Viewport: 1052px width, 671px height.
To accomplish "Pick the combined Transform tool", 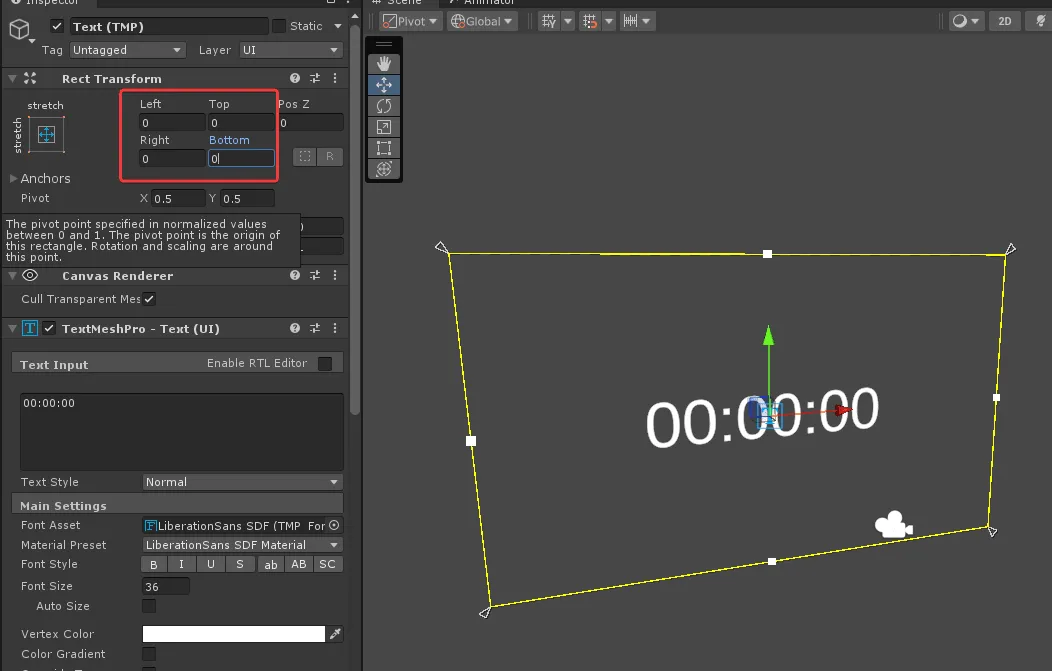I will (x=384, y=169).
